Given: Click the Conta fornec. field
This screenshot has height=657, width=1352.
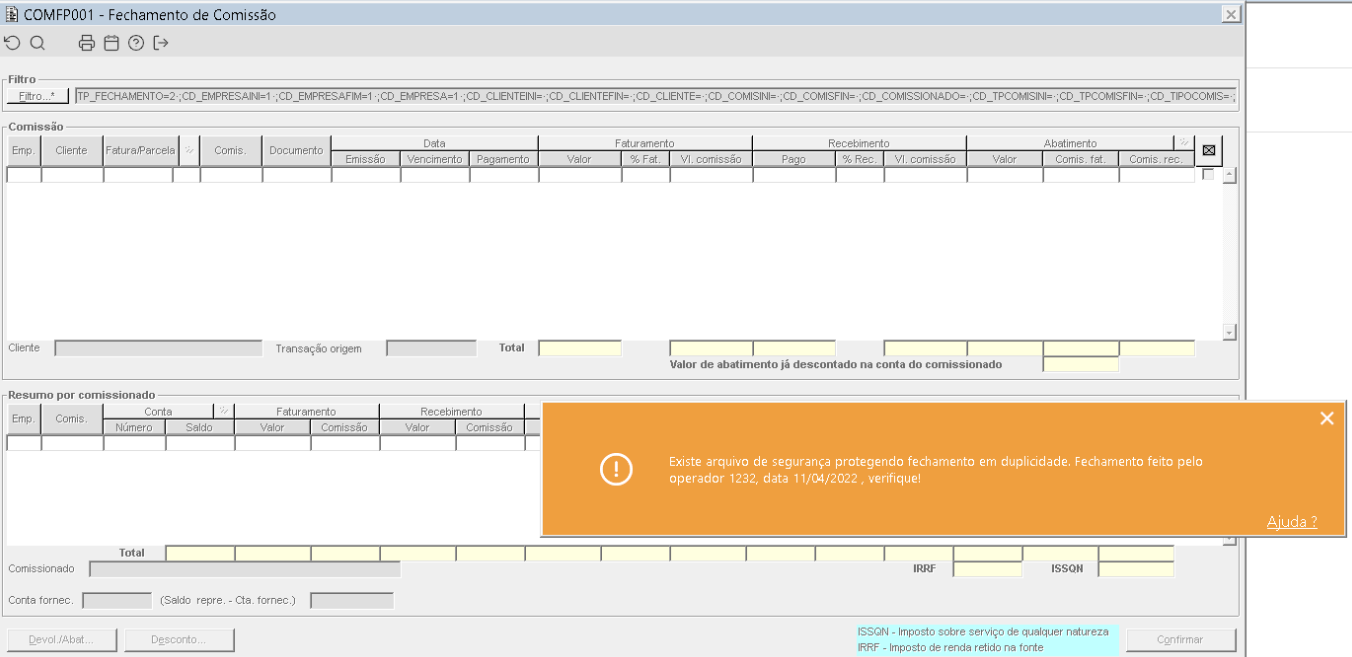Looking at the screenshot, I should (x=116, y=600).
